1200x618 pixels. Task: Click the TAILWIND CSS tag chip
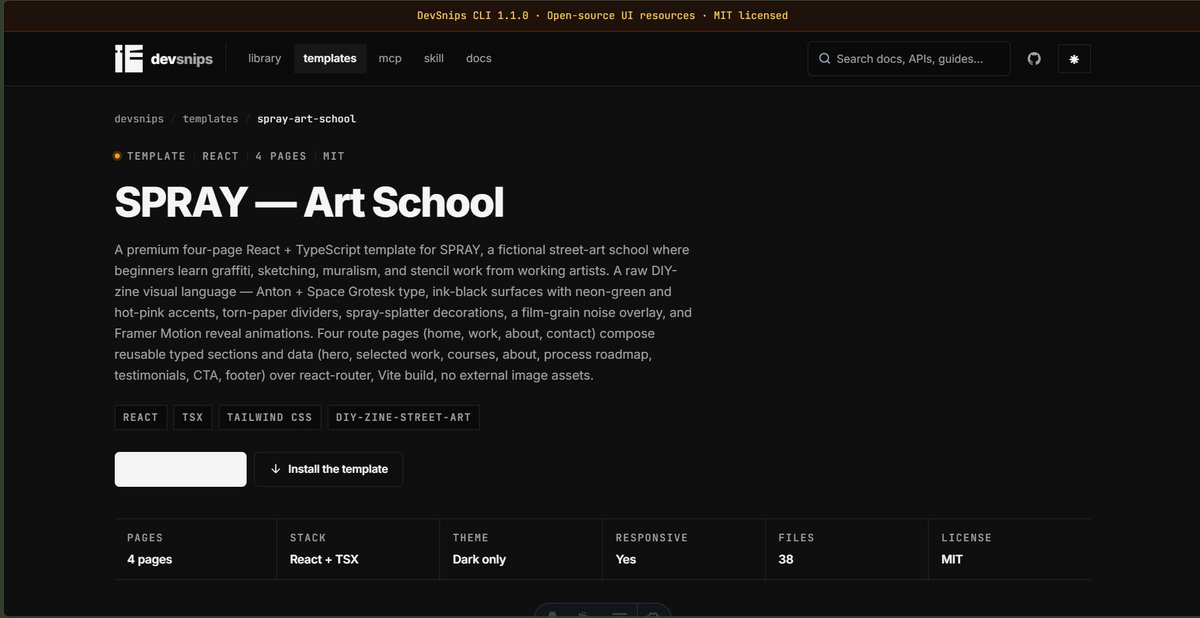(x=270, y=417)
